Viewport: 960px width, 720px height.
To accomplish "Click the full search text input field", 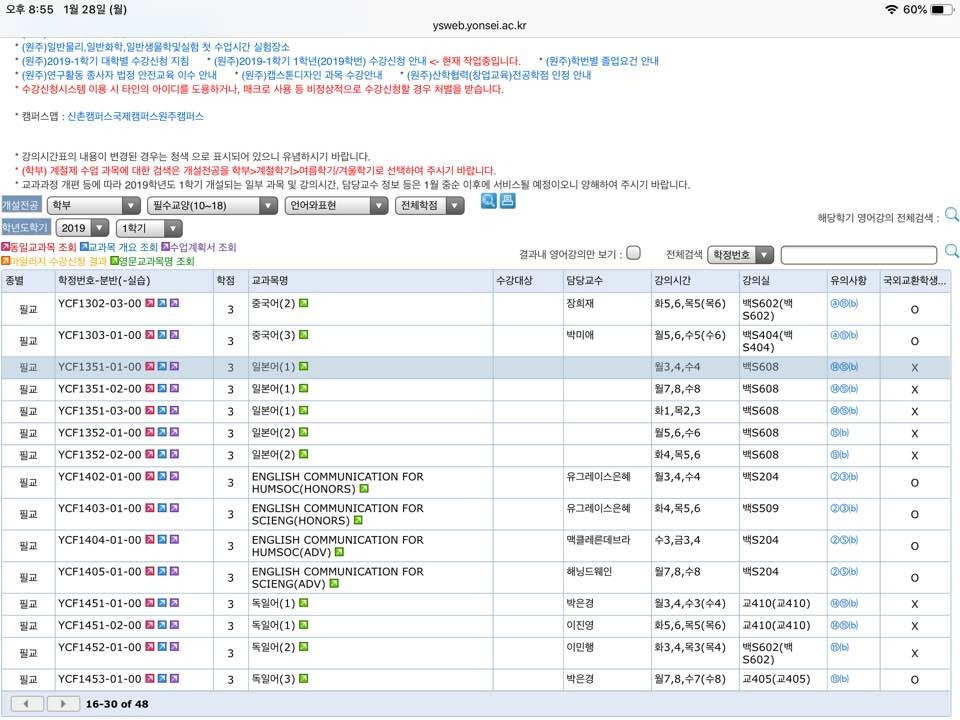I will coord(858,255).
